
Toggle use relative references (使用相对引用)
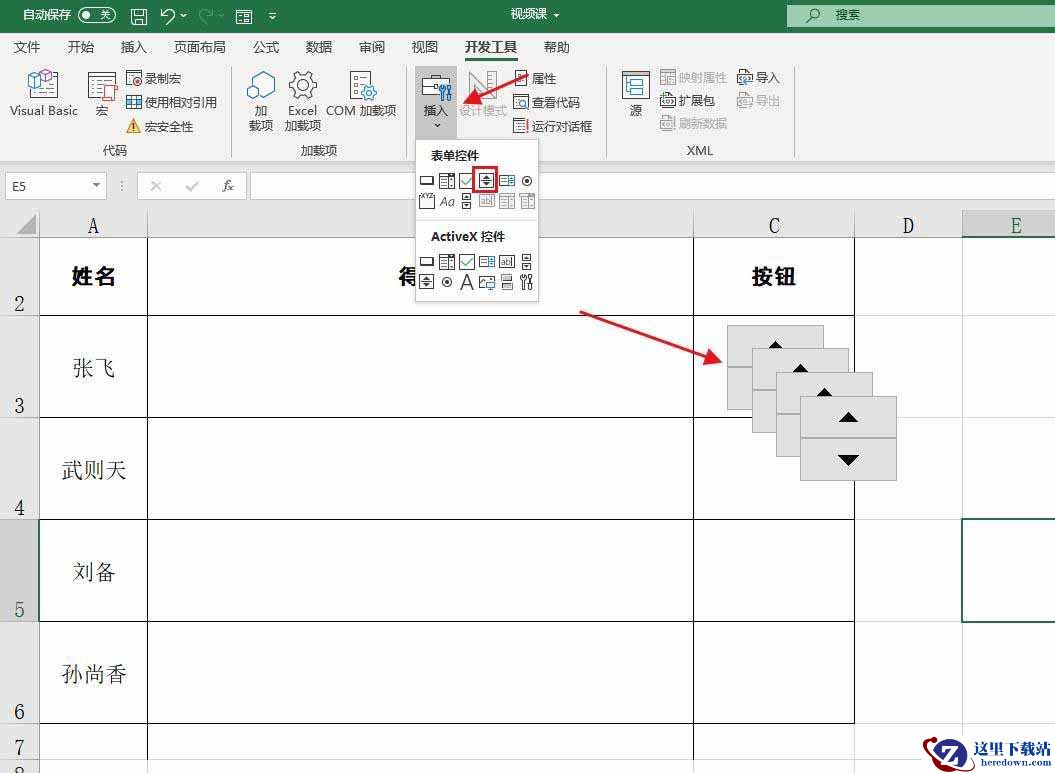[x=172, y=102]
